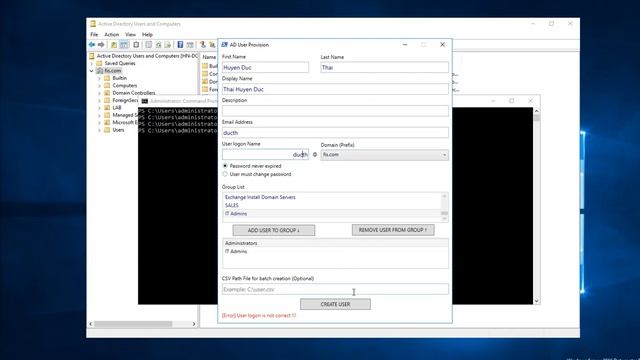Click the Group List scrollbar
Viewport: 640px width, 360px height.
pyautogui.click(x=444, y=207)
